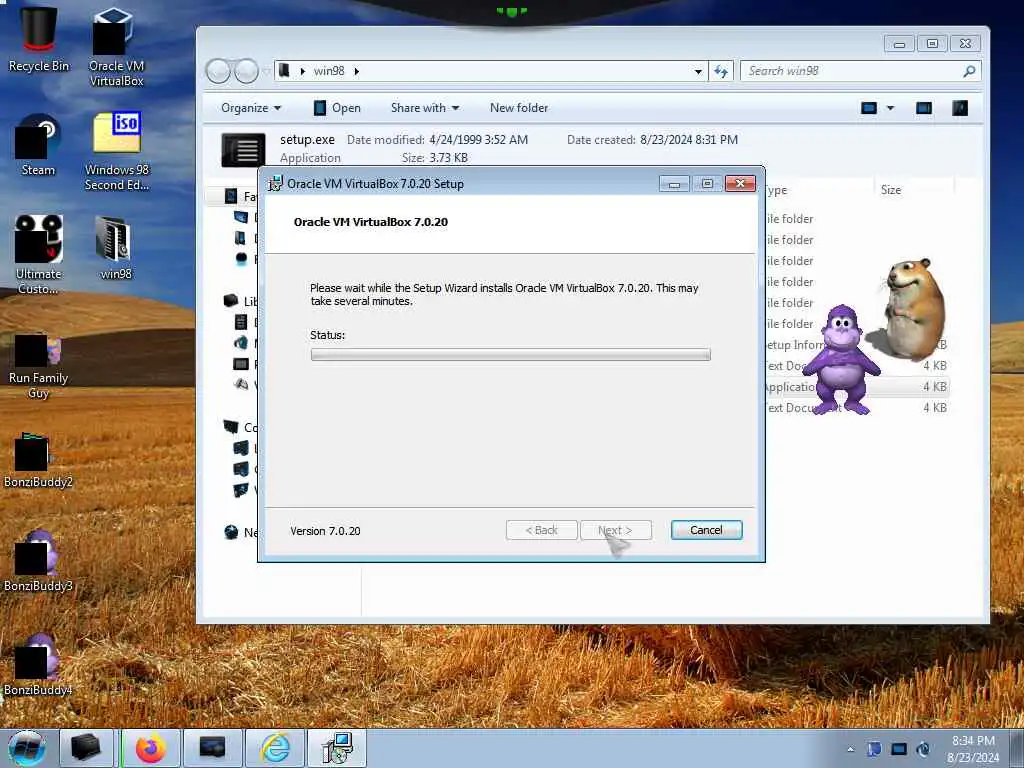Expand the address bar history dropdown
Image resolution: width=1024 pixels, height=768 pixels.
[x=698, y=71]
